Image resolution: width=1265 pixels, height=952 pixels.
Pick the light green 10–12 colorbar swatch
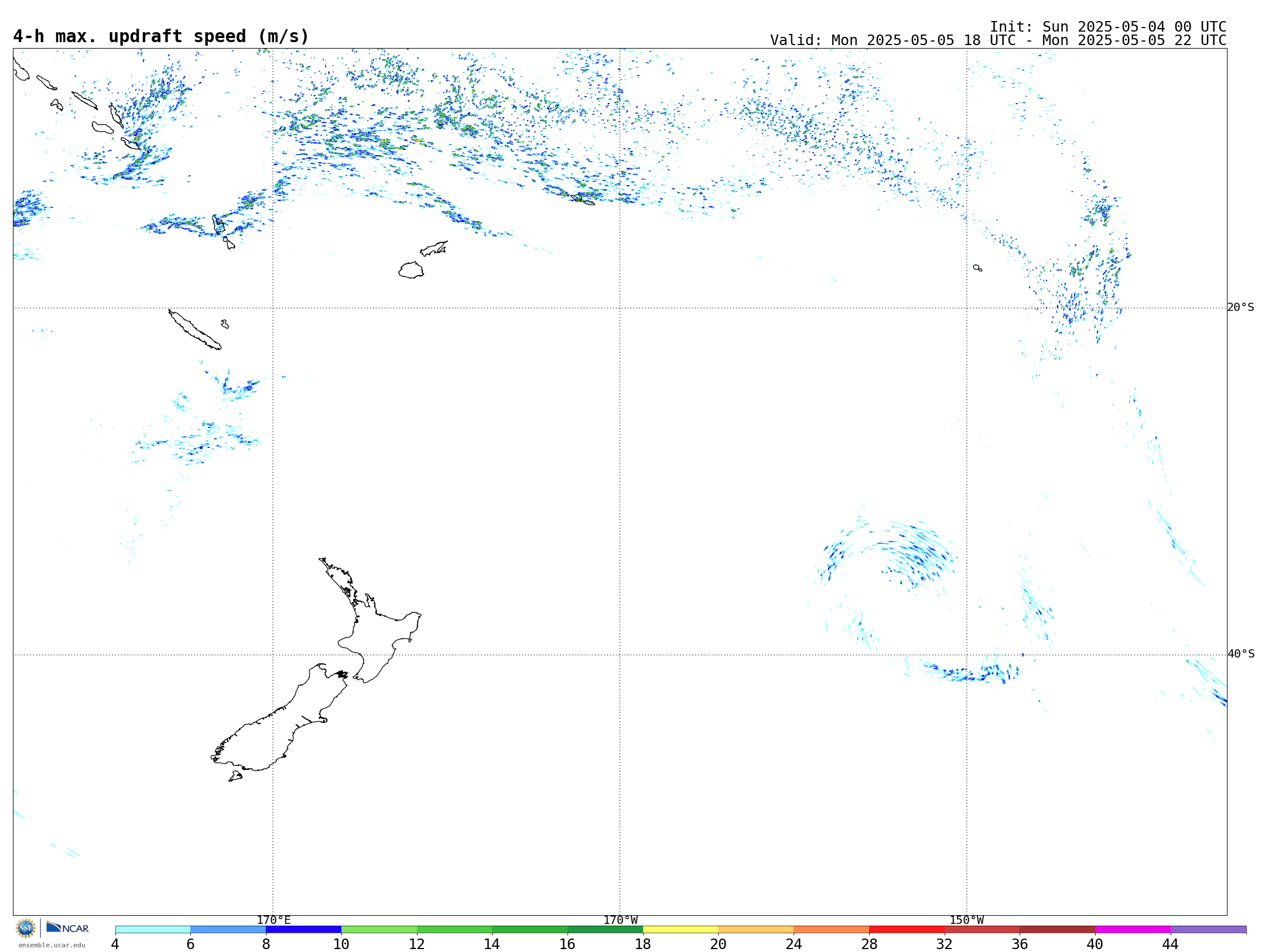coord(379,930)
